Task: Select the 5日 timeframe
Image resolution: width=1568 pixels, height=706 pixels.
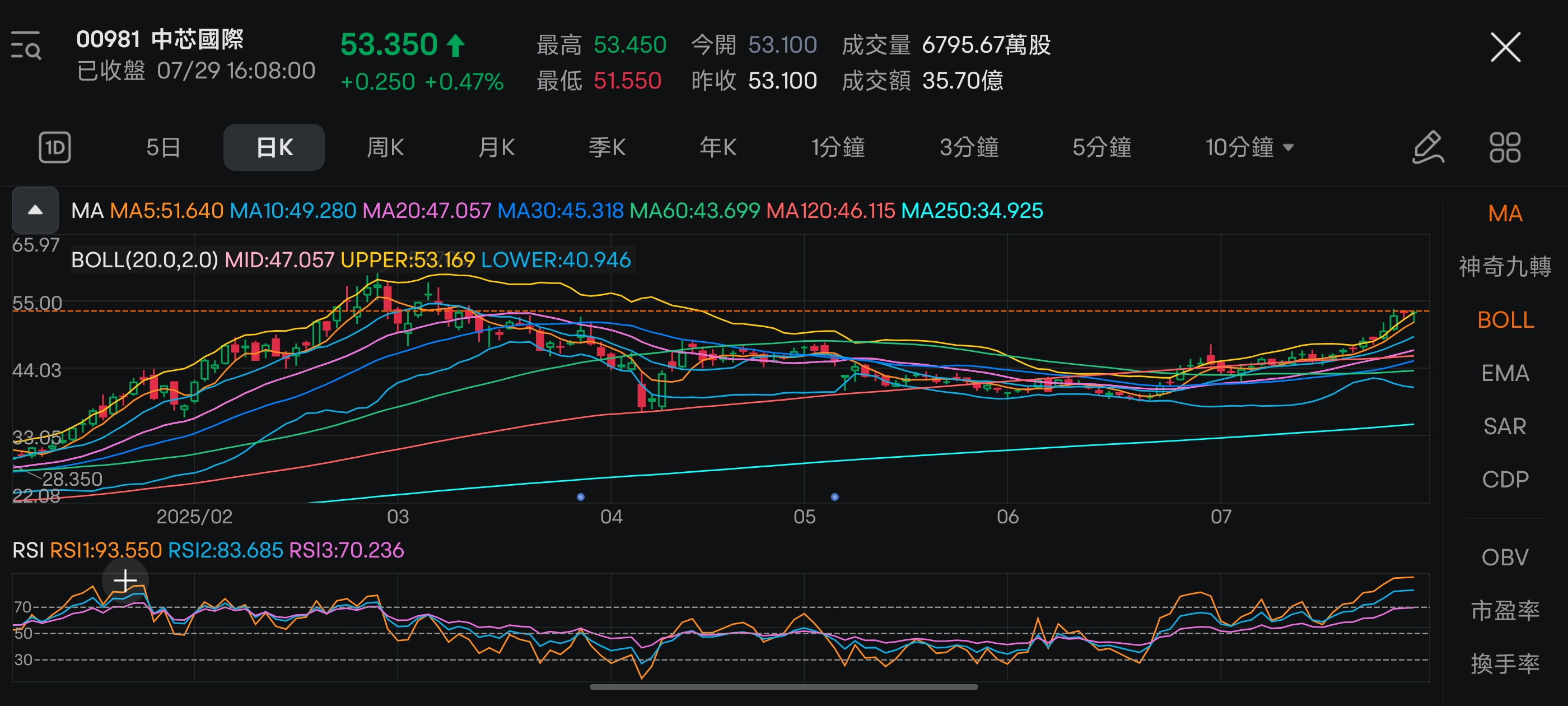Action: pyautogui.click(x=162, y=147)
